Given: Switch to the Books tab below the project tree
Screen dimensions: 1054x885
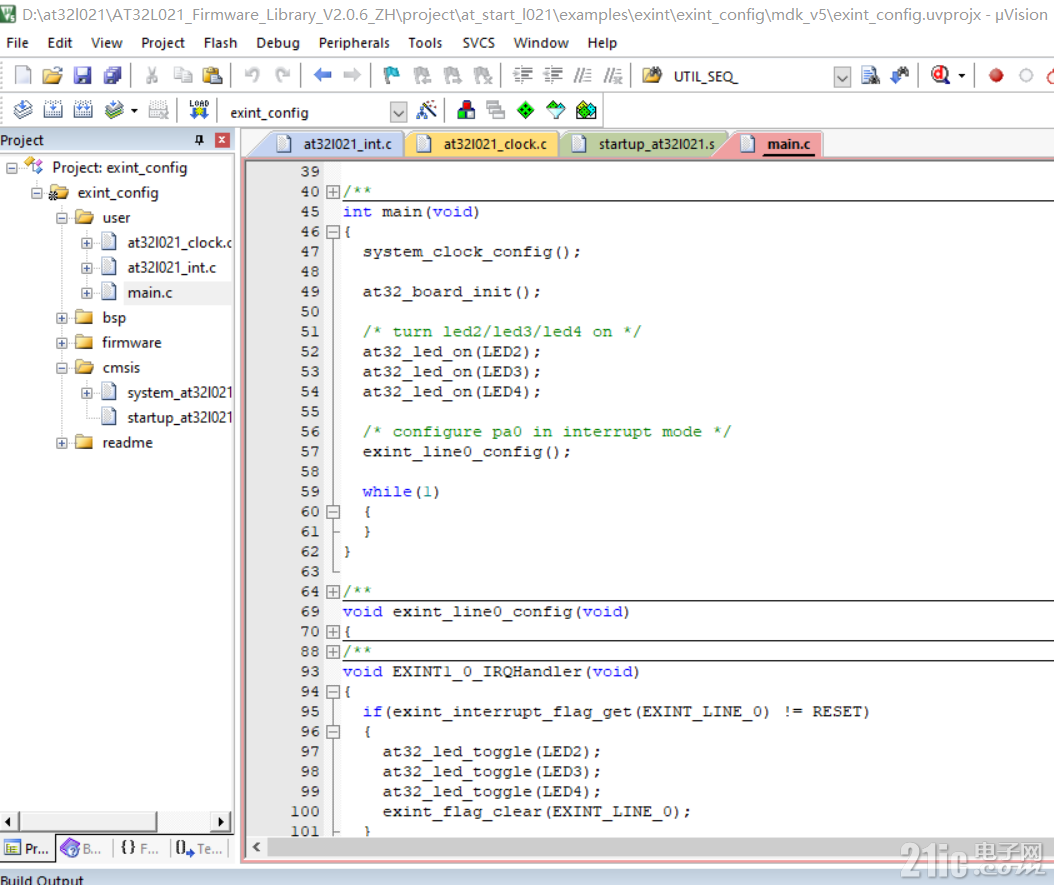Looking at the screenshot, I should pyautogui.click(x=81, y=849).
